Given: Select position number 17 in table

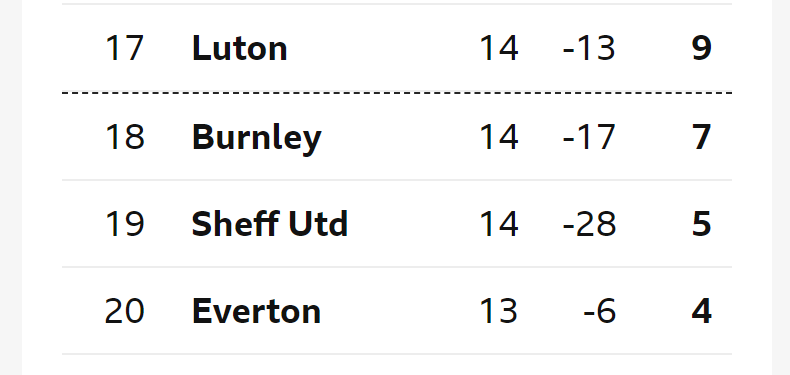Looking at the screenshot, I should pos(124,48).
